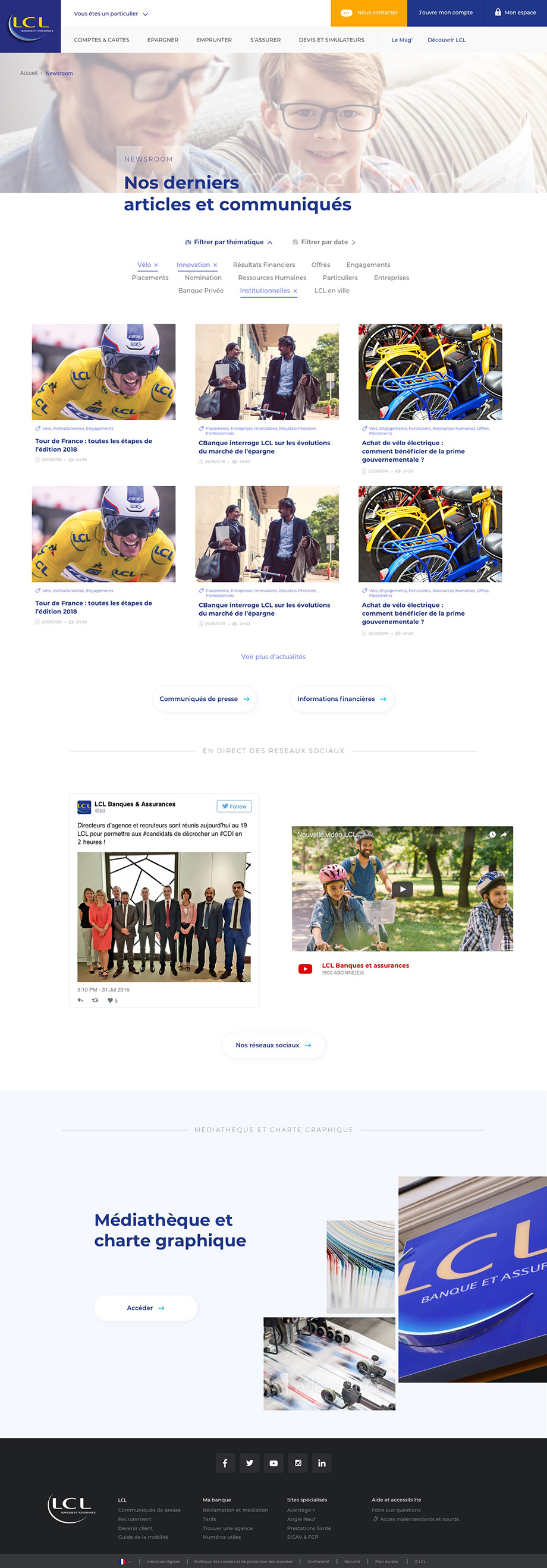This screenshot has height=1568, width=547.
Task: Collapse the Filtrer par thématique section
Action: coord(228,243)
